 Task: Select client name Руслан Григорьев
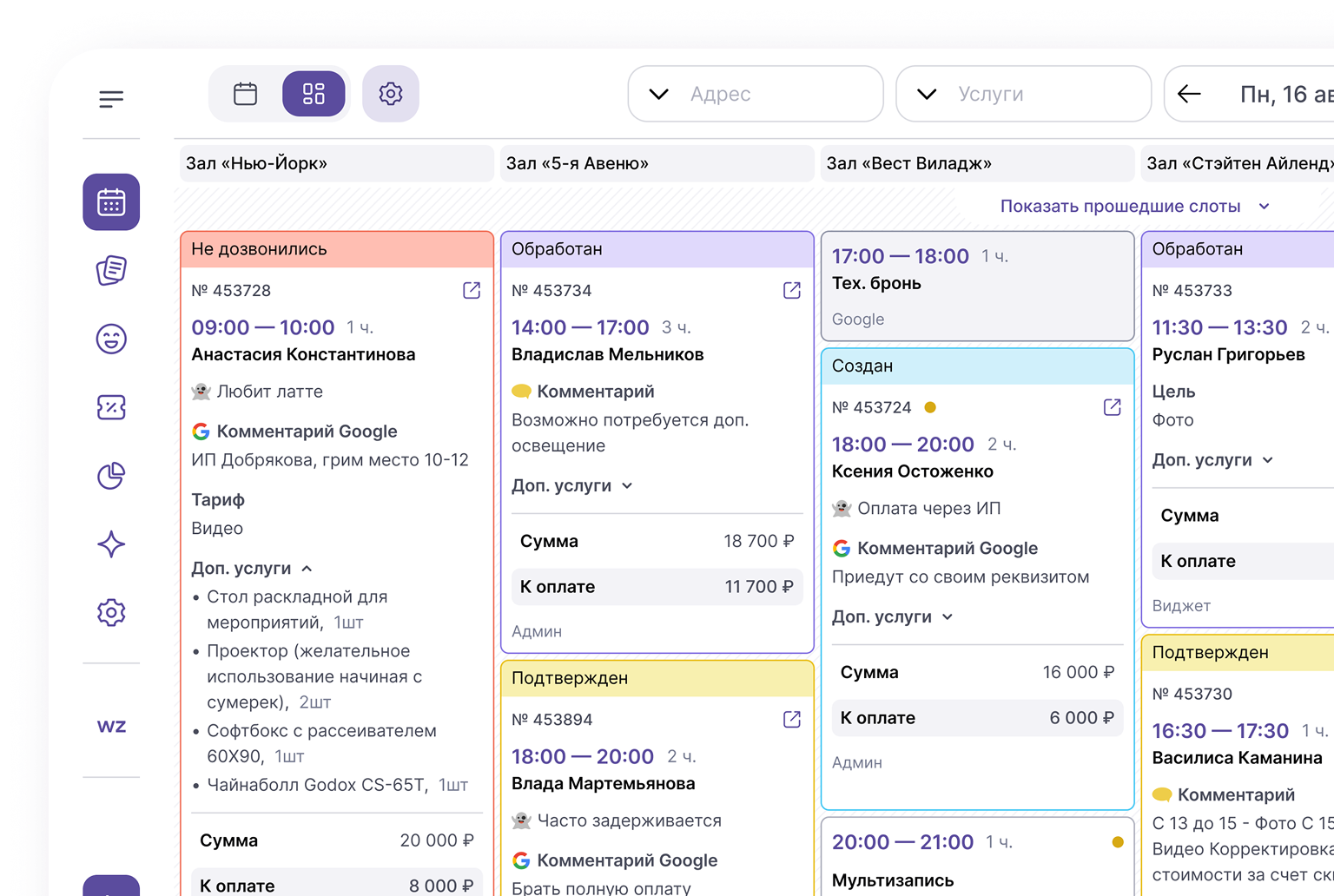(1228, 354)
